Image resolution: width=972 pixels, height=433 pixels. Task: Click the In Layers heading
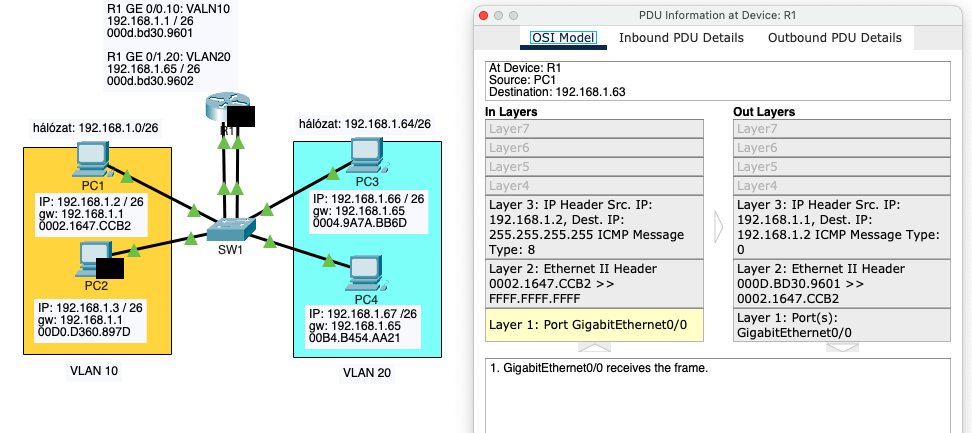click(511, 112)
